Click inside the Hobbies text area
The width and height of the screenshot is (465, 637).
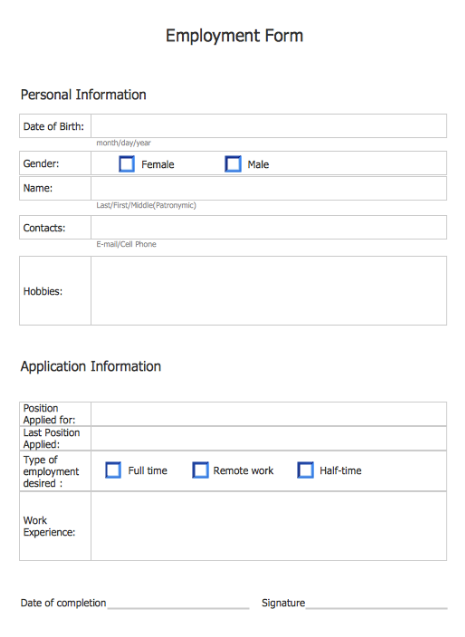coord(269,291)
